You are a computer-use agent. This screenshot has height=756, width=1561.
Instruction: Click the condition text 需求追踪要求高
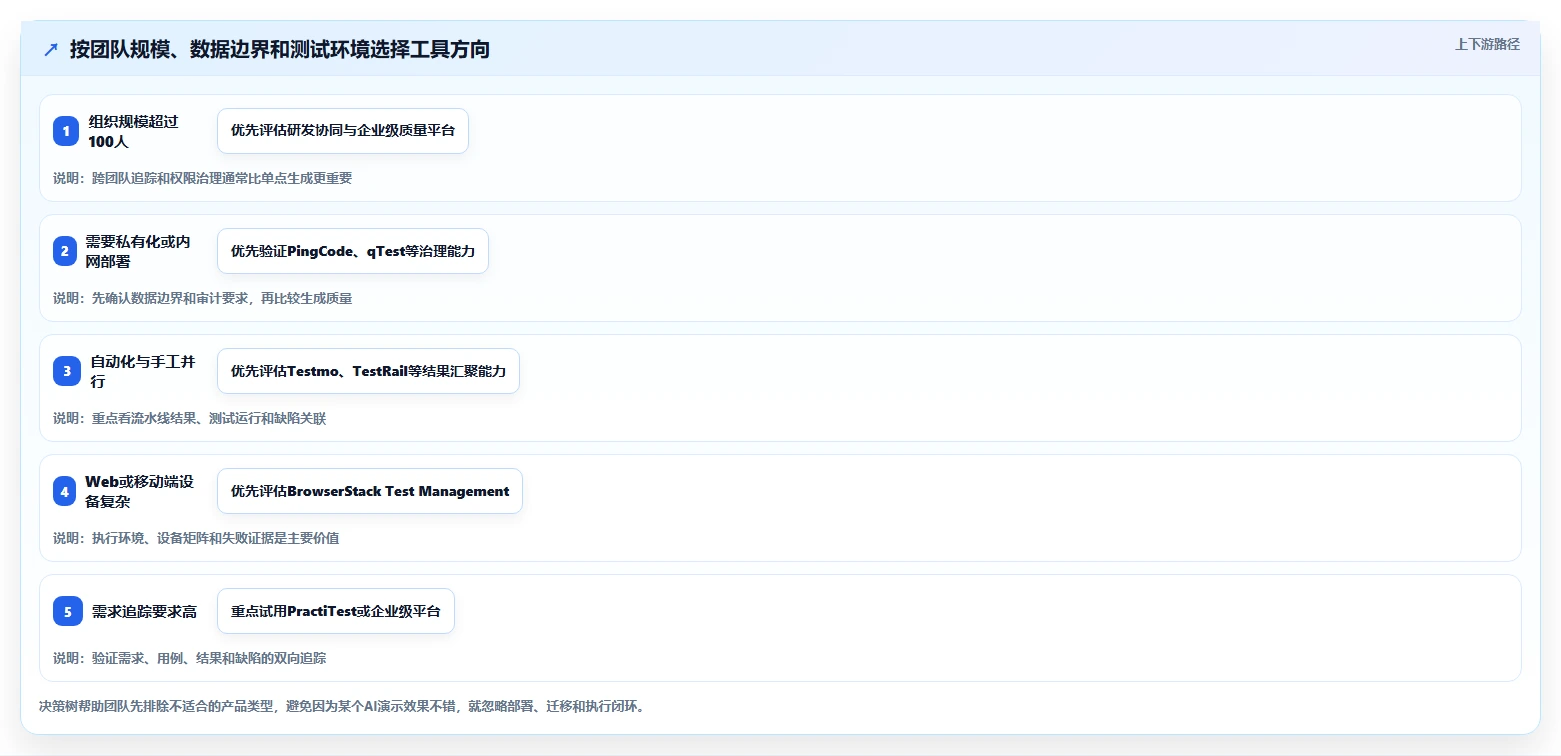click(144, 611)
